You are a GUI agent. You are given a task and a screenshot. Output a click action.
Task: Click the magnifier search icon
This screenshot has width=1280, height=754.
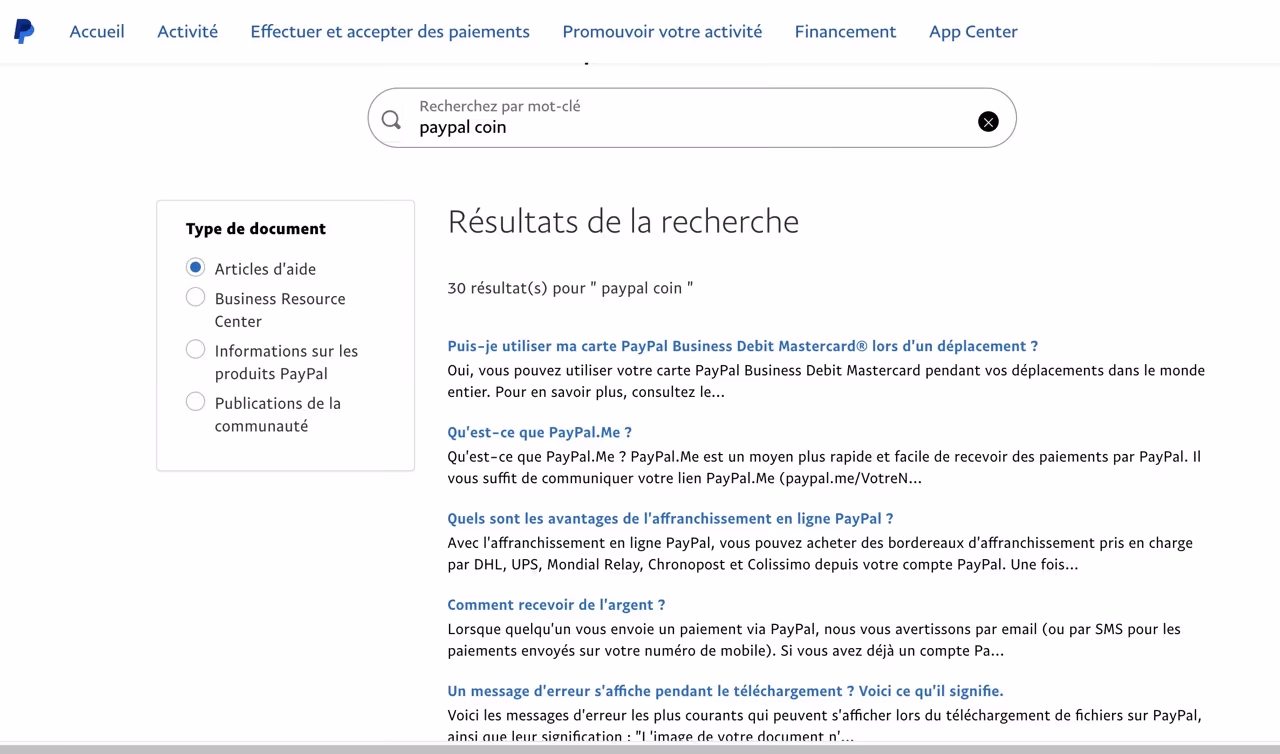(391, 120)
